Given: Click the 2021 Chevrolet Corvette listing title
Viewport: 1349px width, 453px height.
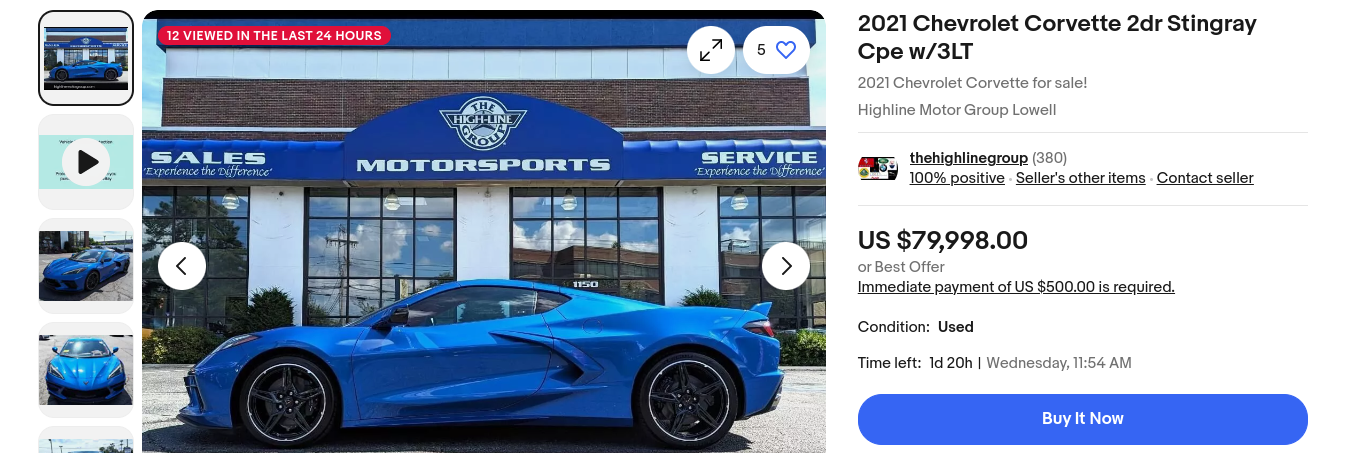Looking at the screenshot, I should pyautogui.click(x=1057, y=37).
